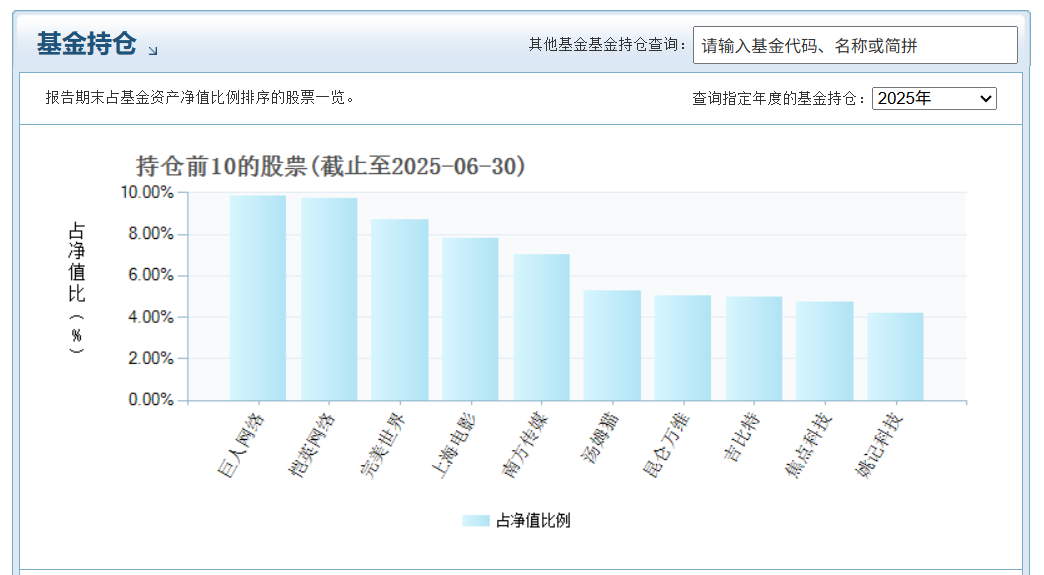Click the small arrow icon beside 基金持仓

pos(152,51)
